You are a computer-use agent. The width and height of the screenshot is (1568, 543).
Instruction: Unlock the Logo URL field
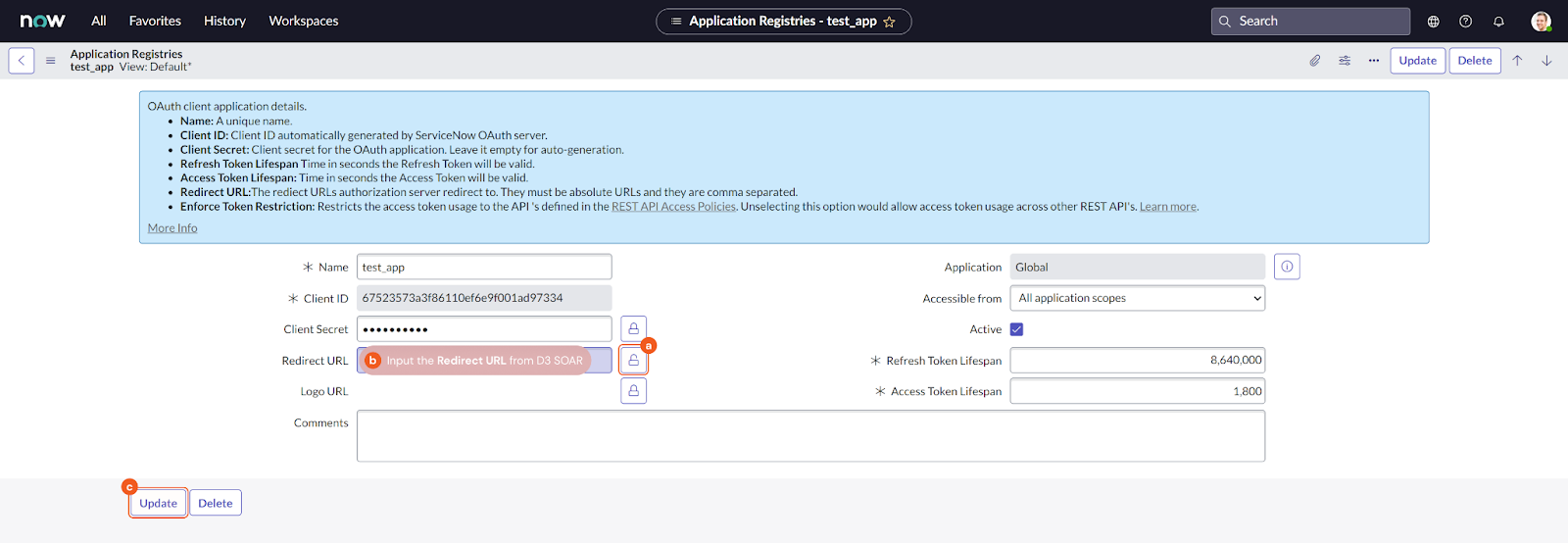tap(633, 391)
